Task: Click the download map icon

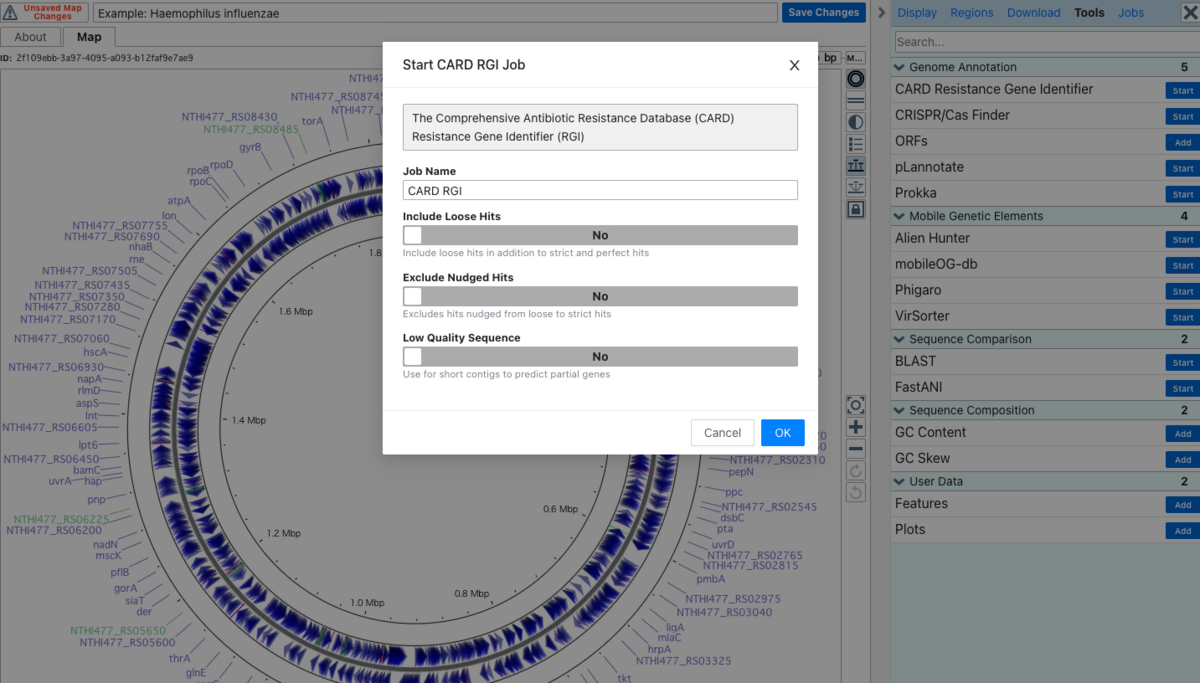Action: [855, 188]
